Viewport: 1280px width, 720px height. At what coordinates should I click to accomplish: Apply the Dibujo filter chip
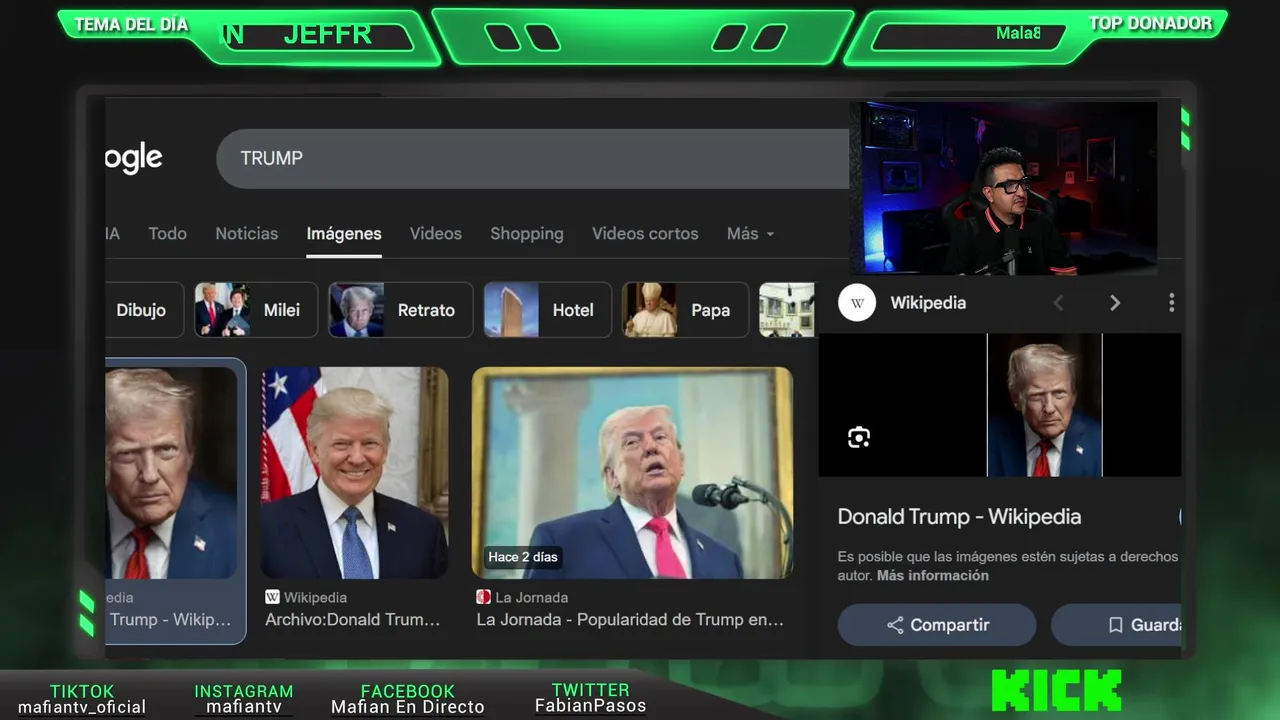(x=144, y=310)
